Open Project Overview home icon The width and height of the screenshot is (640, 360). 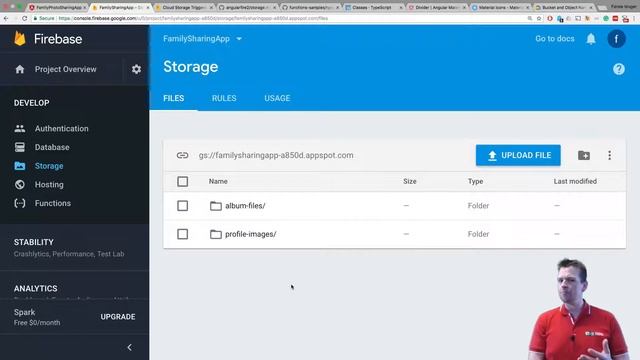point(20,69)
